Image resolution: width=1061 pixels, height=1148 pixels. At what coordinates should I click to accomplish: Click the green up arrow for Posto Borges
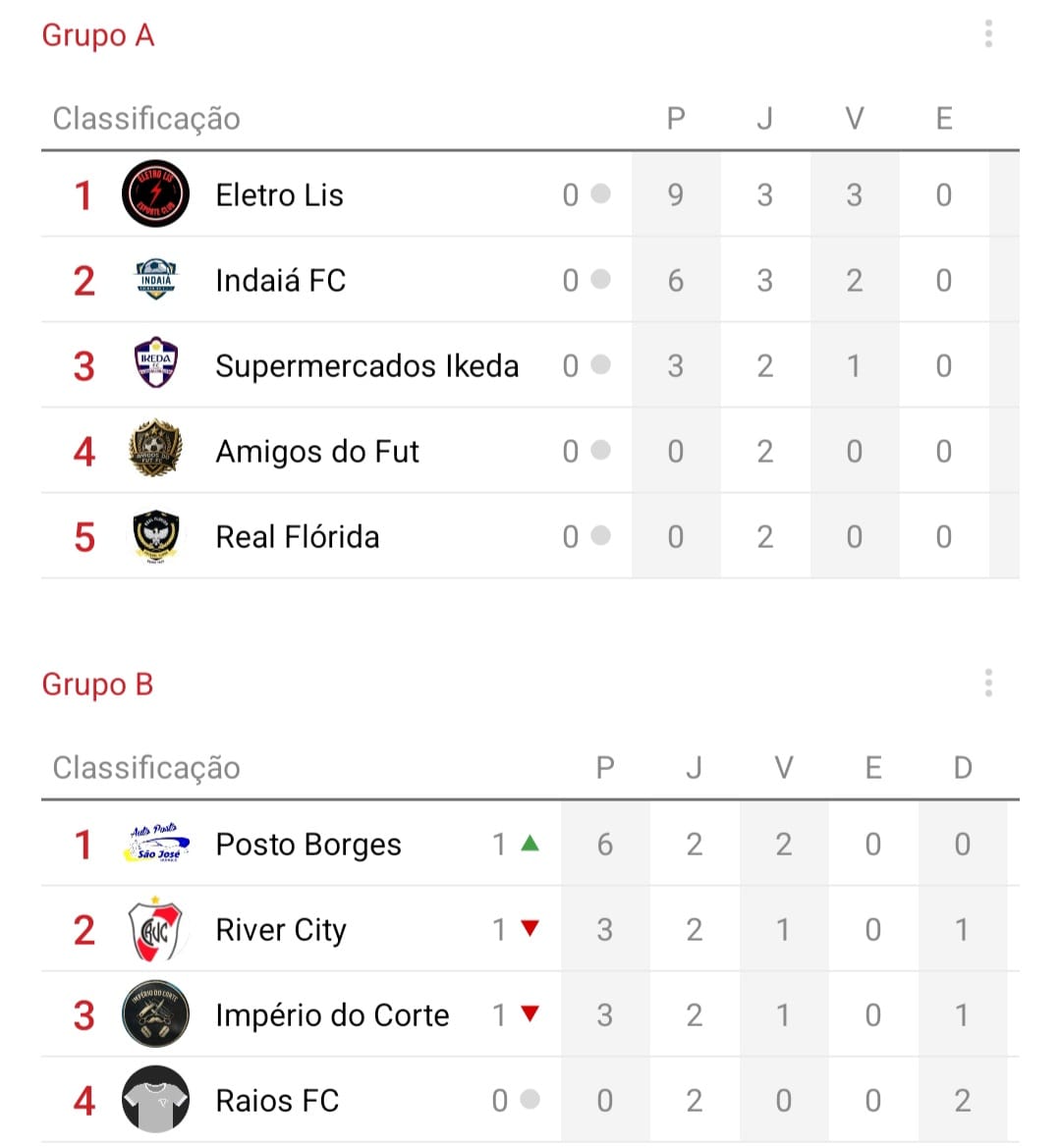530,843
